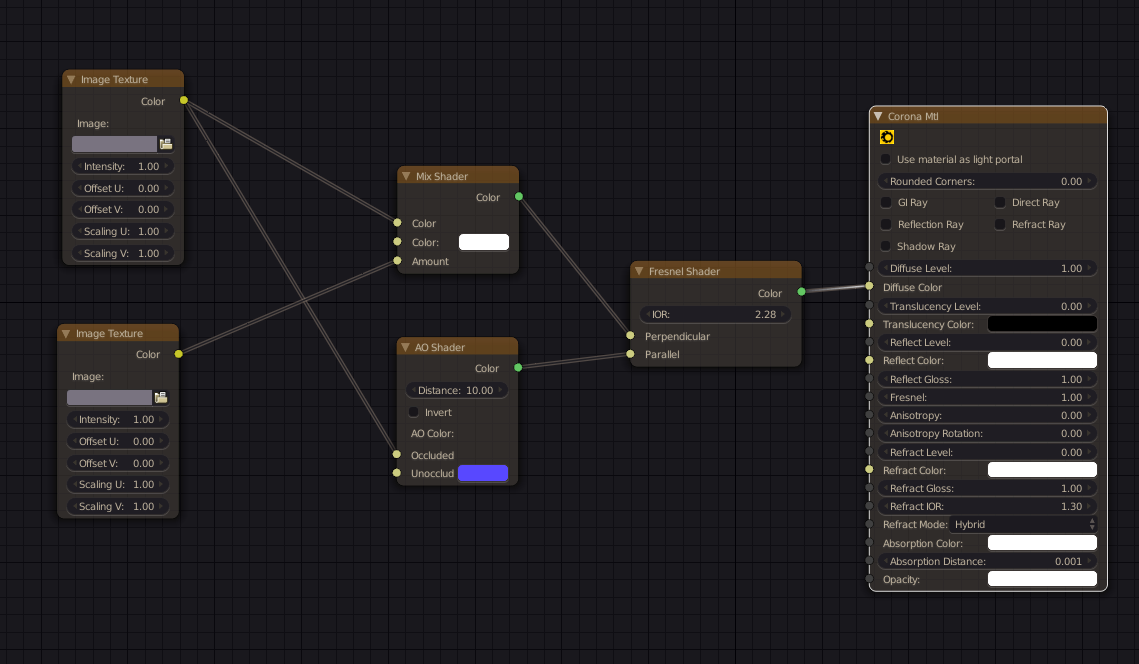Toggle the Direct Ray checkbox
1139x664 pixels.
pos(1000,203)
